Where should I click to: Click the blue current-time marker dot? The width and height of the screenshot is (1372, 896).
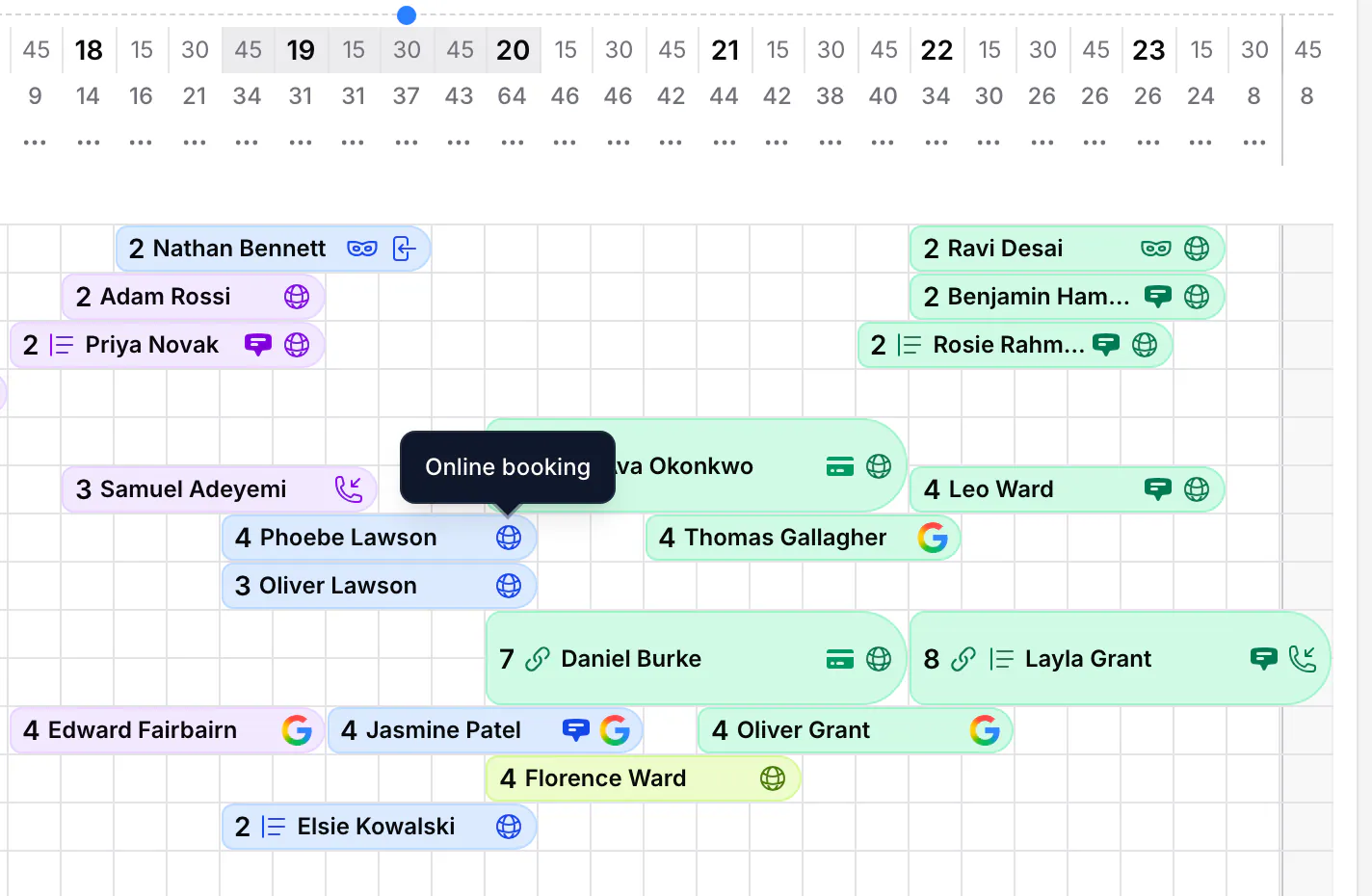click(407, 14)
